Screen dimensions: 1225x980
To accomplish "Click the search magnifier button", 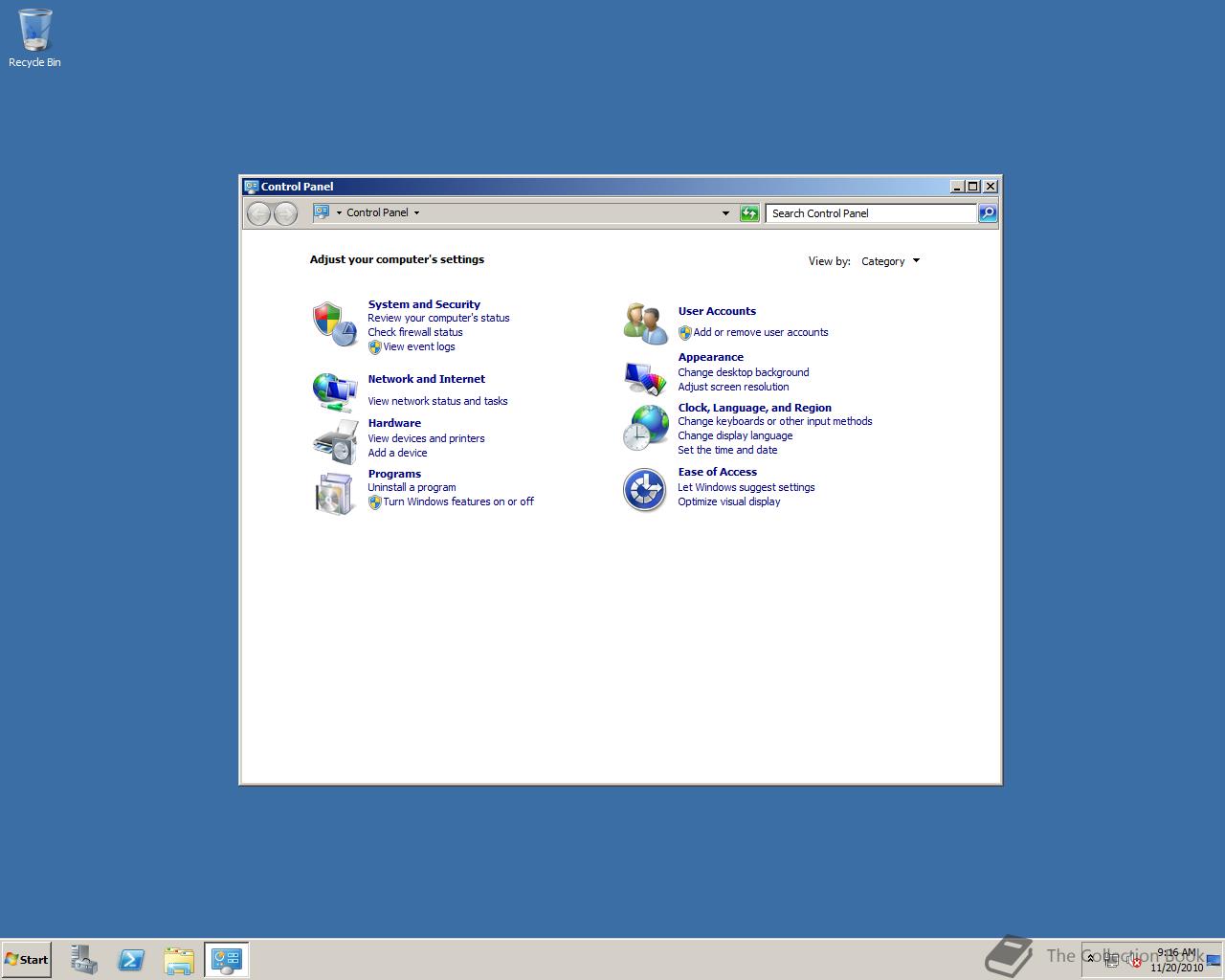I will point(988,212).
